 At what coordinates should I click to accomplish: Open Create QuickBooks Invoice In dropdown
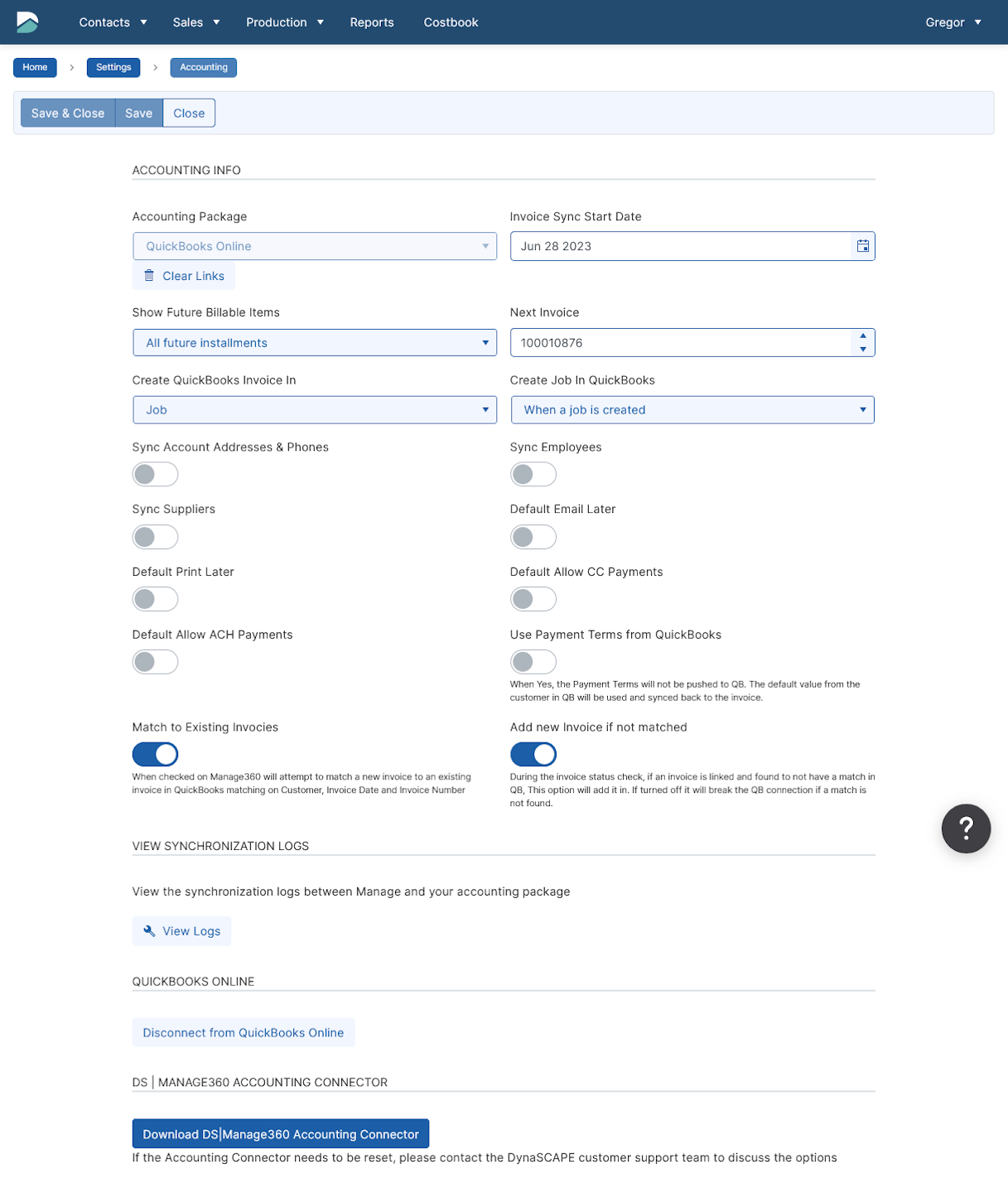(315, 410)
